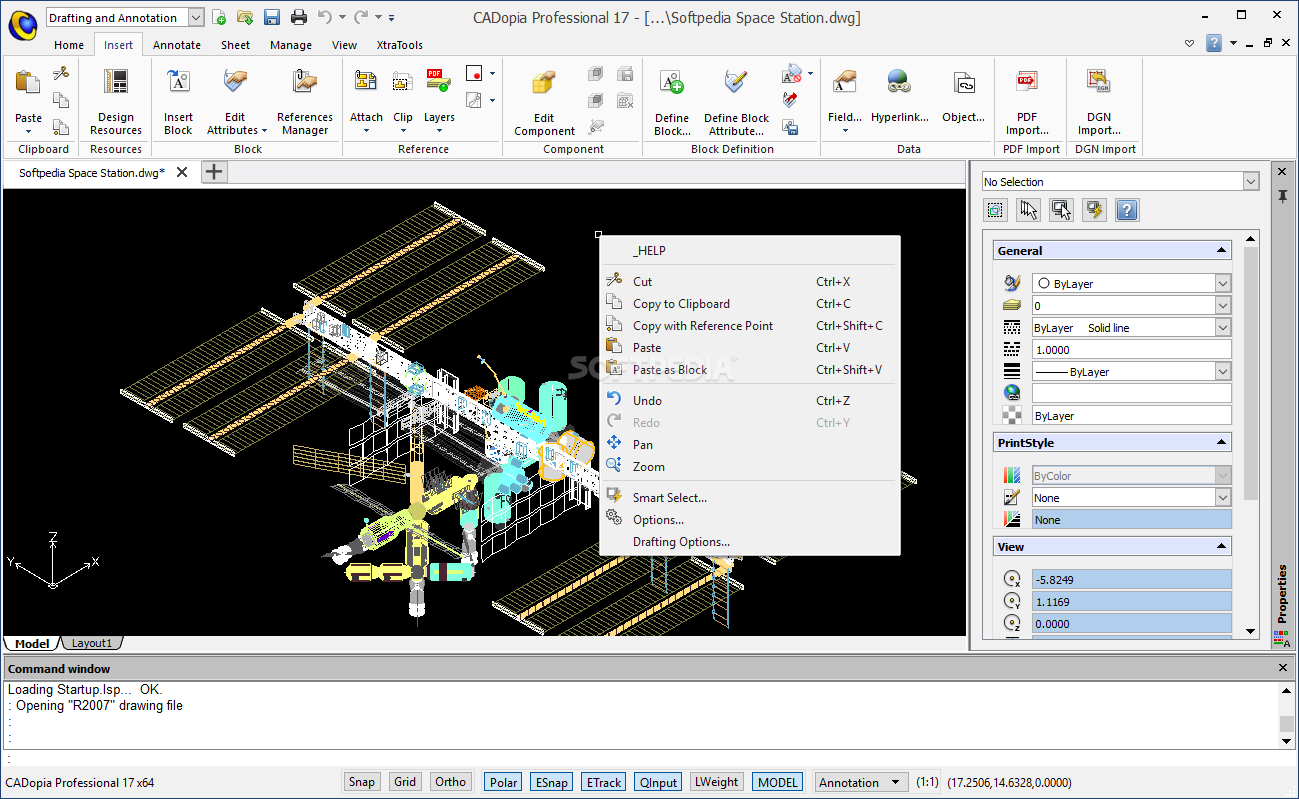Click the Open folder icon in quick access toolbar
The image size is (1299, 799).
245,17
